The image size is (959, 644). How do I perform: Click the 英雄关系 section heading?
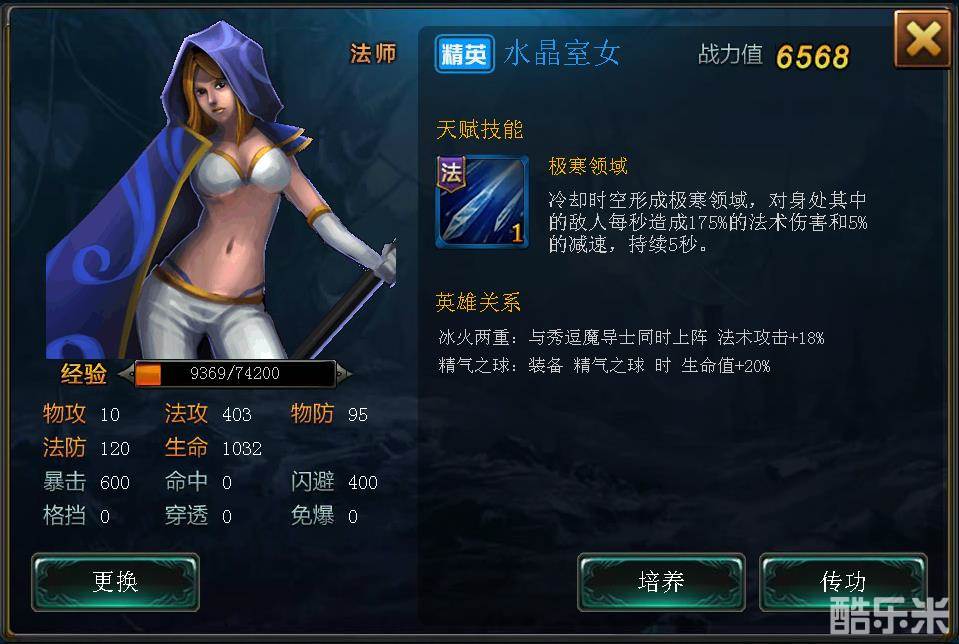pos(478,302)
